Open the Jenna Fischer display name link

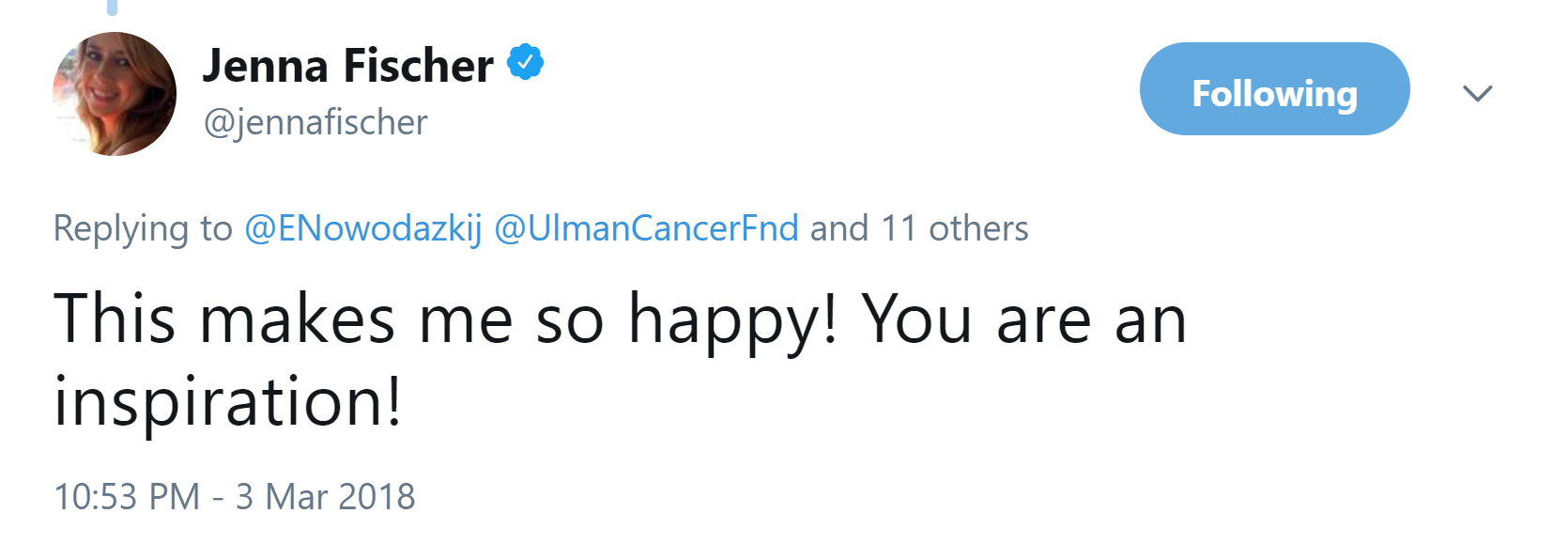[x=347, y=66]
